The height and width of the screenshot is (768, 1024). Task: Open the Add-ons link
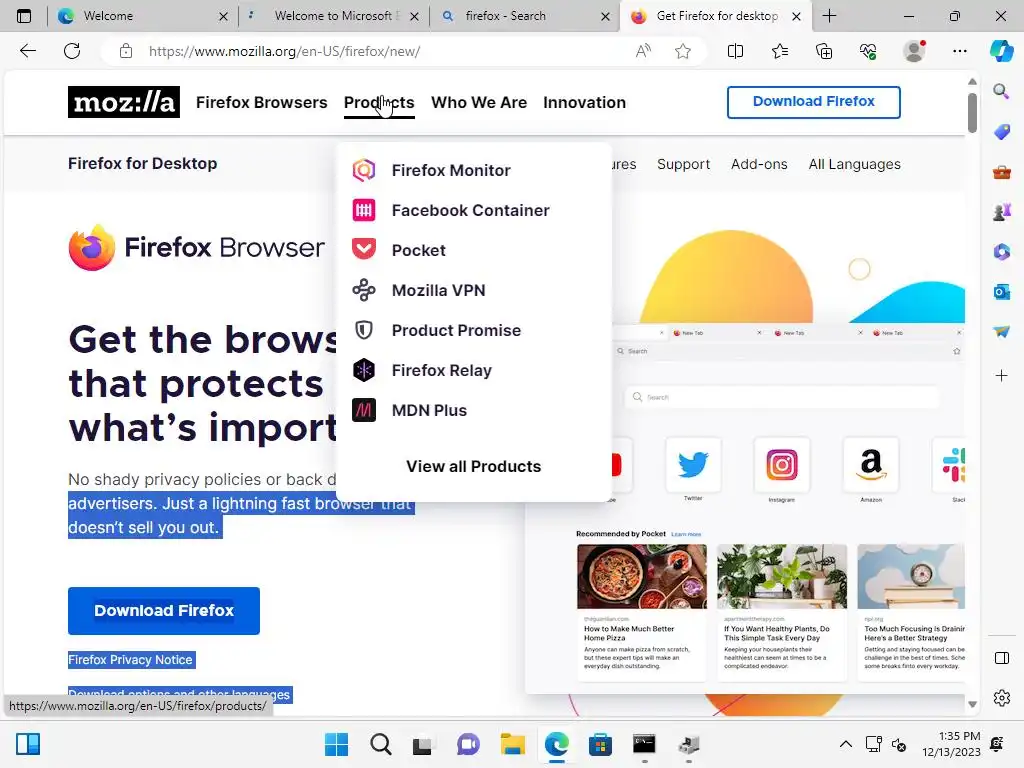pyautogui.click(x=759, y=164)
